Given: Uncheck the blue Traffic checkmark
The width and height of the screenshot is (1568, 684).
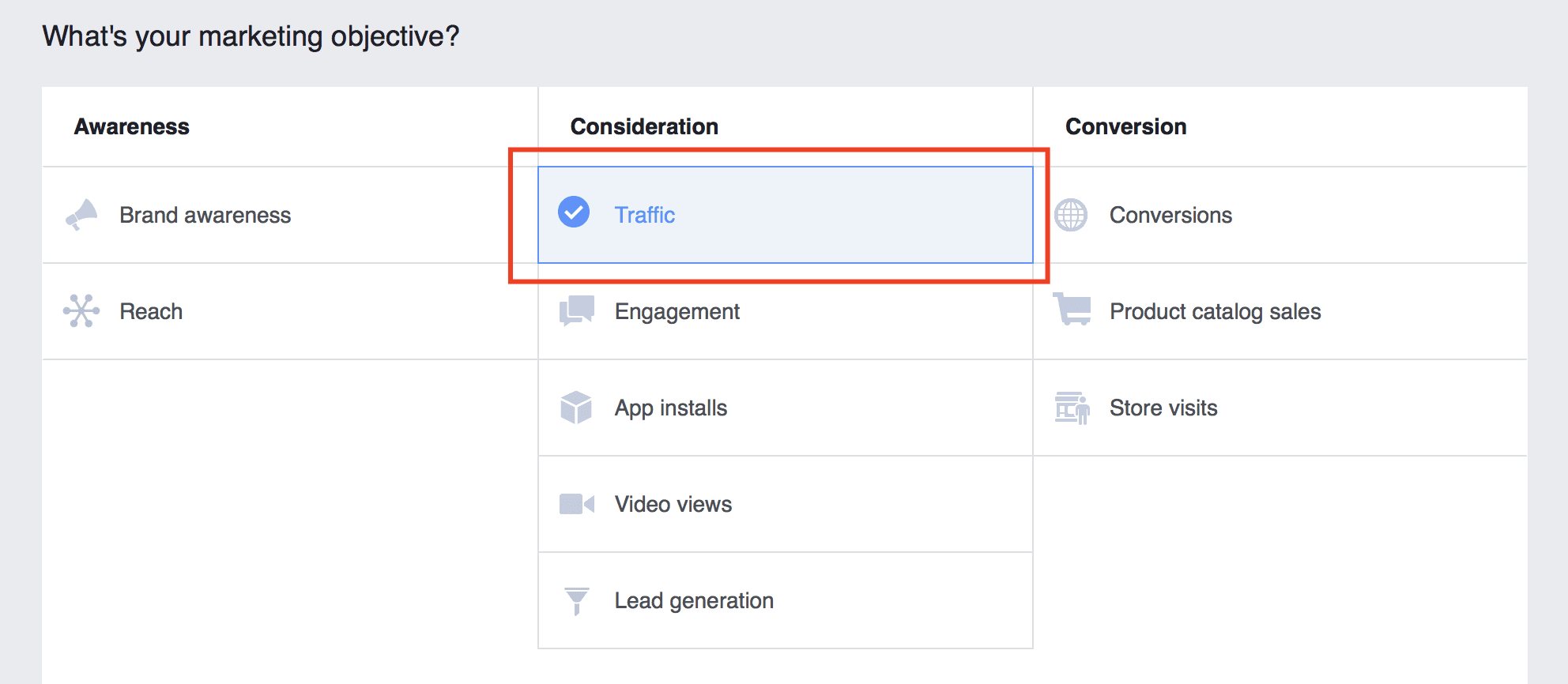Looking at the screenshot, I should (x=574, y=212).
